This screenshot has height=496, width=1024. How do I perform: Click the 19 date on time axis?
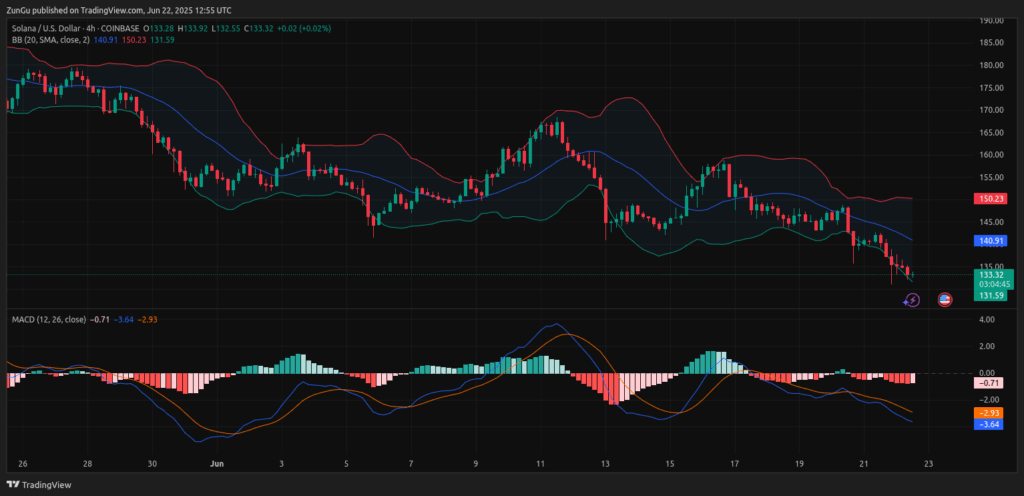click(x=799, y=464)
